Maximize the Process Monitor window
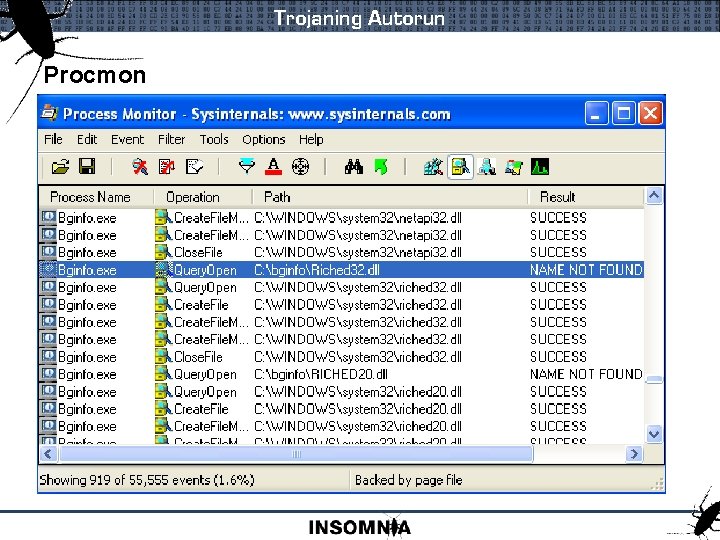Screen dimensions: 720x540 (623, 113)
